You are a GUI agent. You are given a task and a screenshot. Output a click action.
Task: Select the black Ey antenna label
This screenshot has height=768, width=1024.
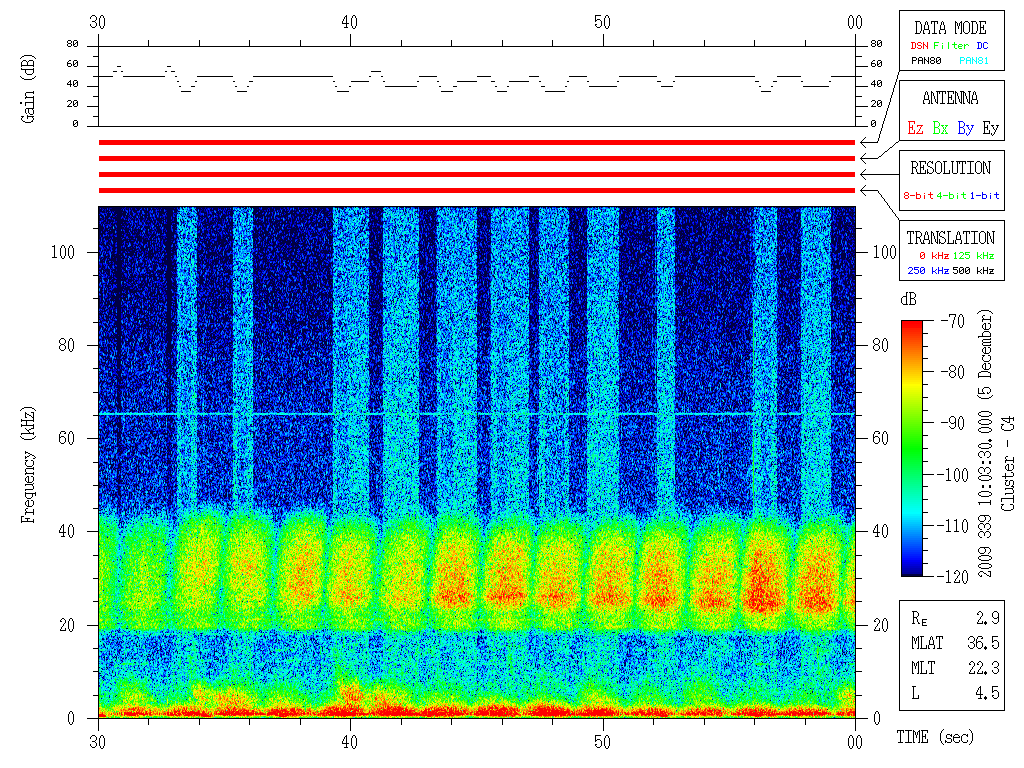coord(990,128)
